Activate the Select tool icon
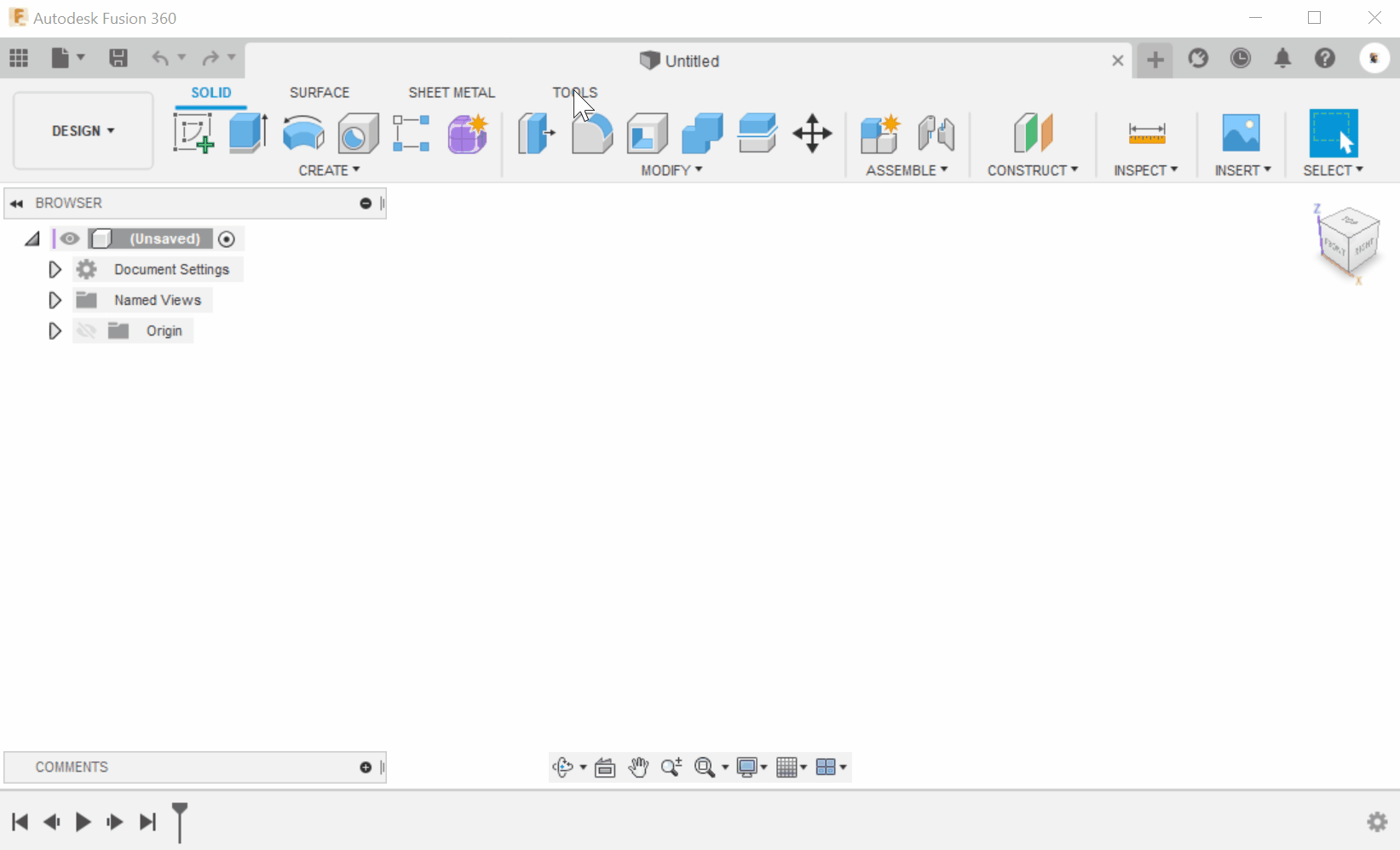The image size is (1400, 850). [x=1334, y=133]
